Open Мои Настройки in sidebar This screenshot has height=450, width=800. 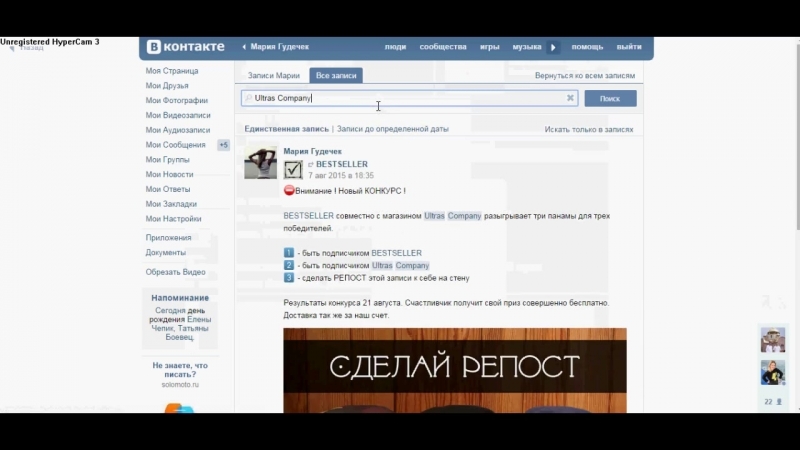coord(173,219)
